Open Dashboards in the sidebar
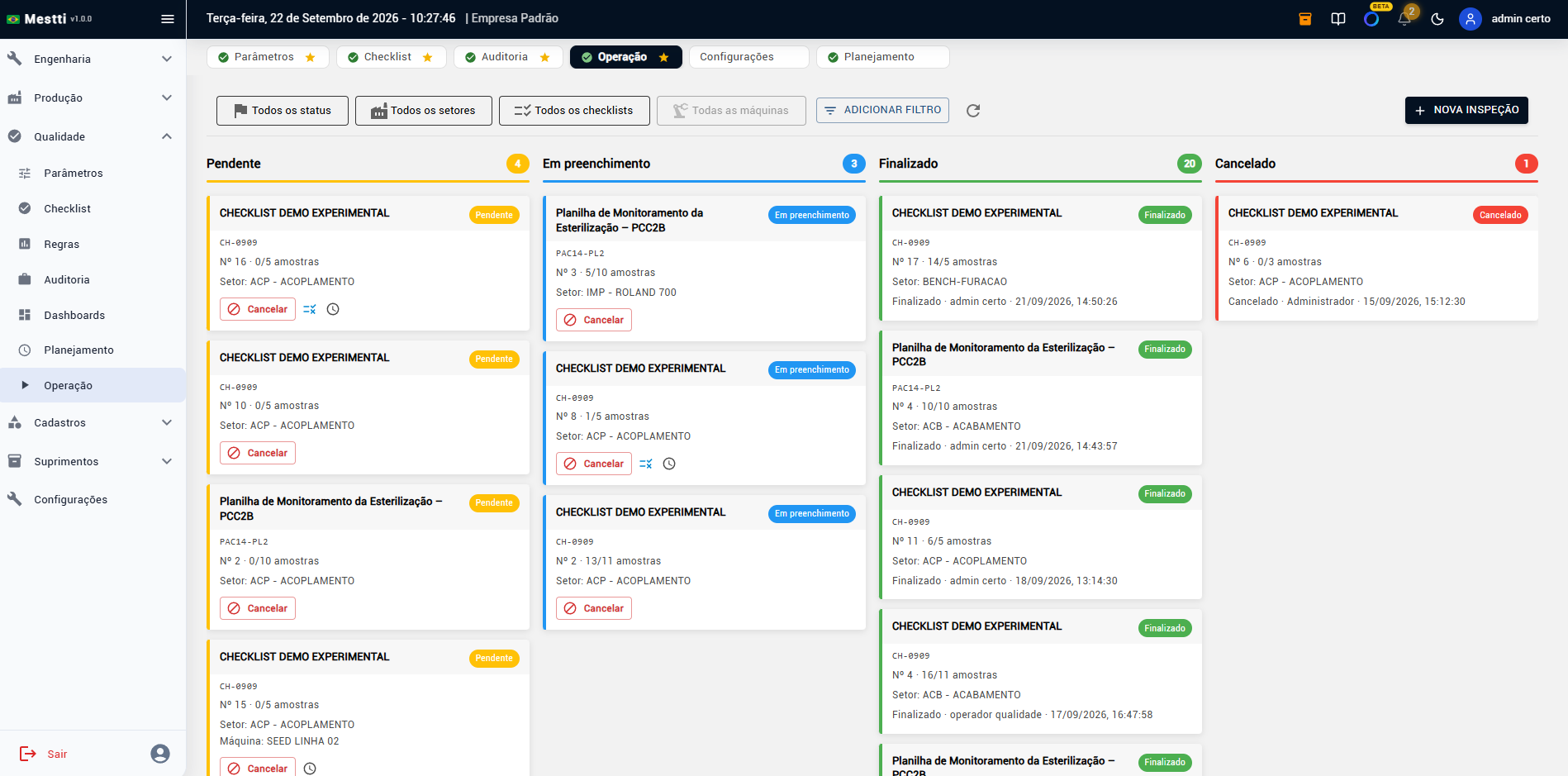1568x776 pixels. [x=93, y=315]
